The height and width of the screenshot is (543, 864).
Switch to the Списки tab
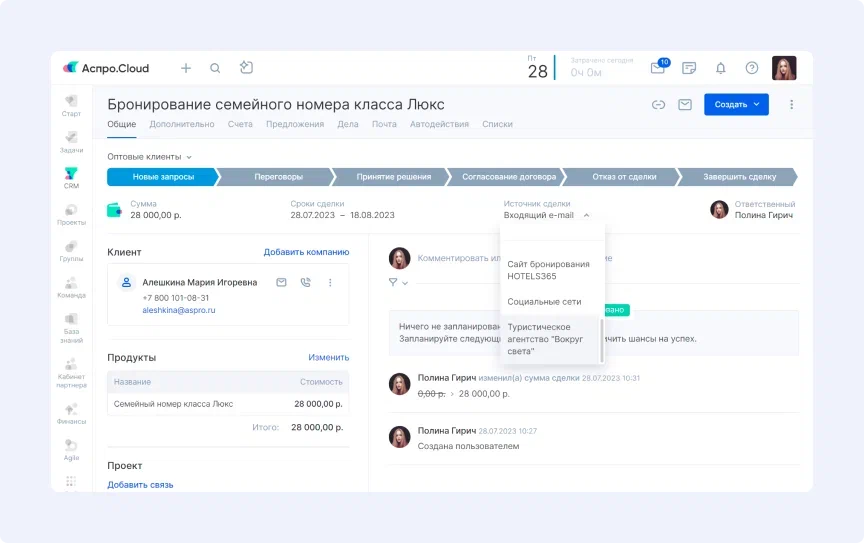497,124
